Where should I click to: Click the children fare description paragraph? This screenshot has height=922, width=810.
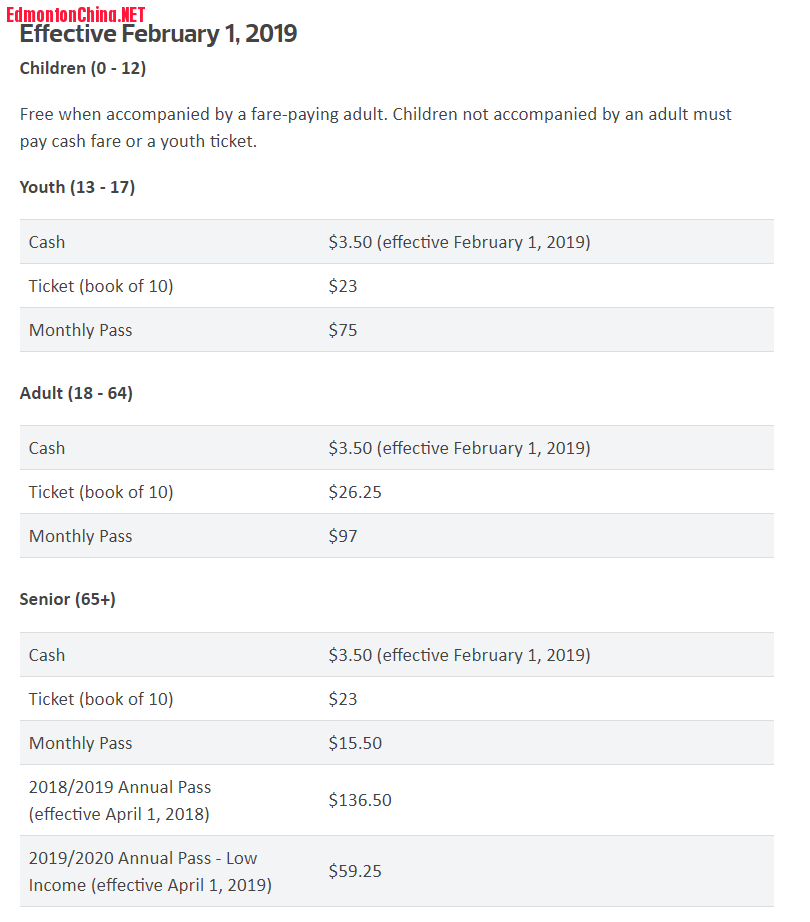pos(376,128)
